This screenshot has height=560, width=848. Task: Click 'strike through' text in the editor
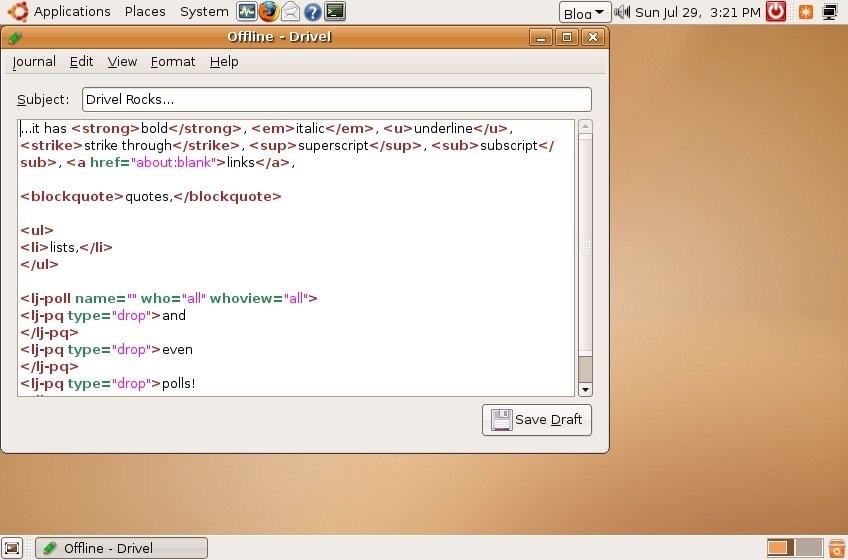point(128,146)
